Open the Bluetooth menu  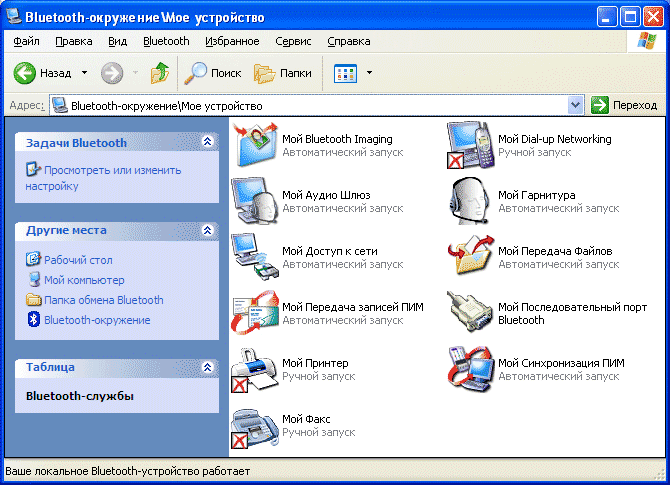pyautogui.click(x=166, y=41)
